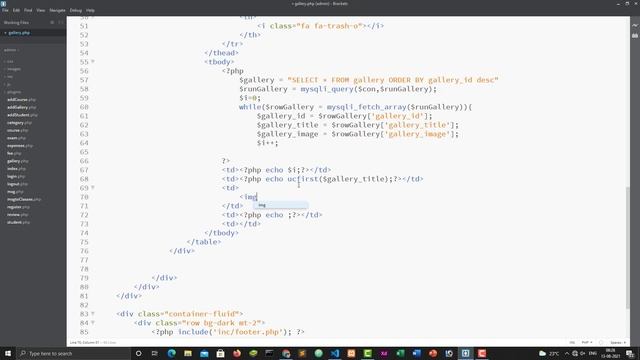Viewport: 640px width, 360px height.
Task: Open the PHP language mode dropdown
Action: (587, 342)
